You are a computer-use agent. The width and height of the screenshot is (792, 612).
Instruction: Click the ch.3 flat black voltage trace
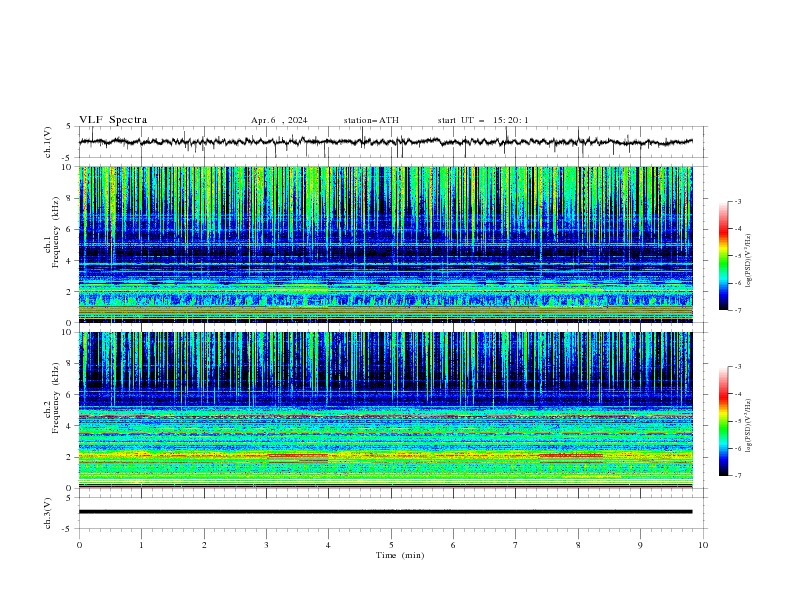[386, 512]
